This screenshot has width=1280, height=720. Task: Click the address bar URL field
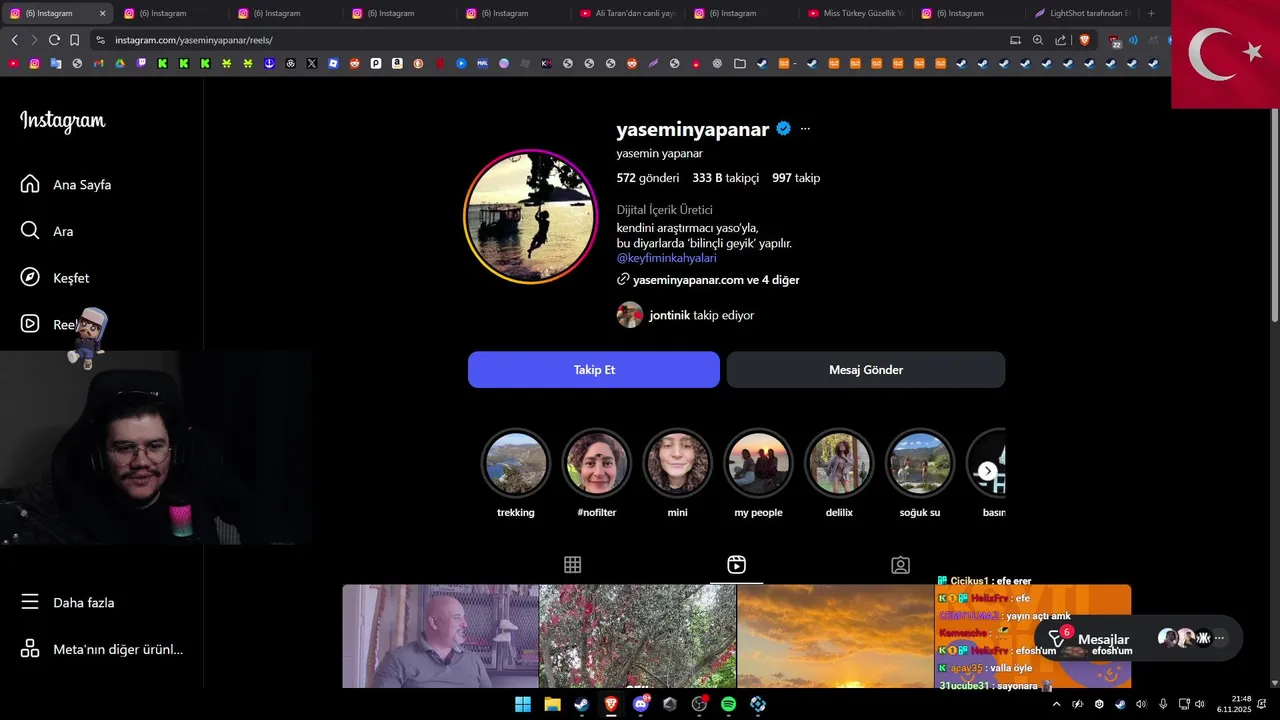550,40
